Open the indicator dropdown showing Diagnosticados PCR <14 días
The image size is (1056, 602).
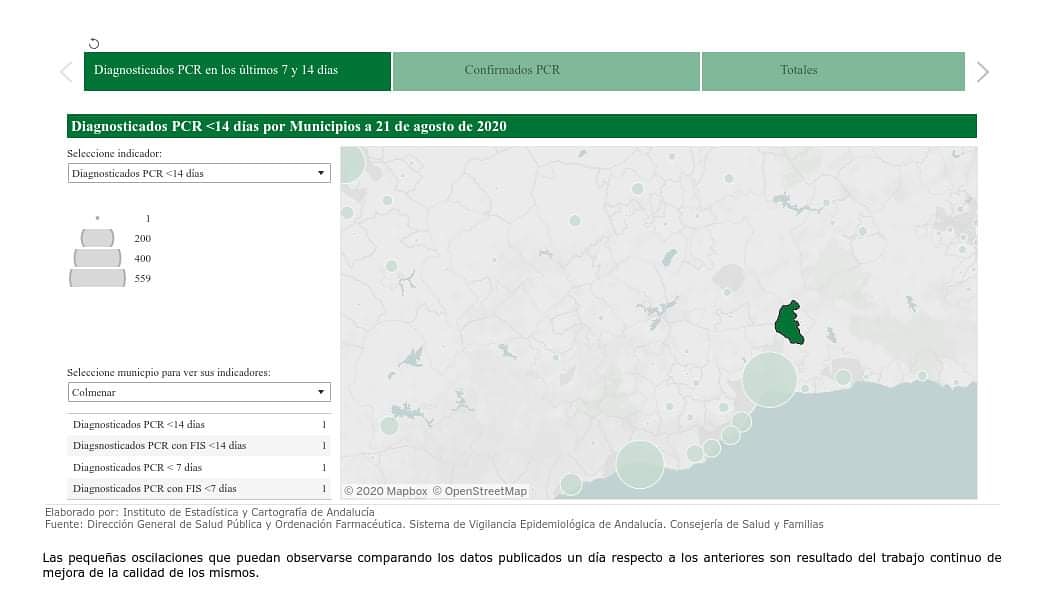[x=199, y=173]
